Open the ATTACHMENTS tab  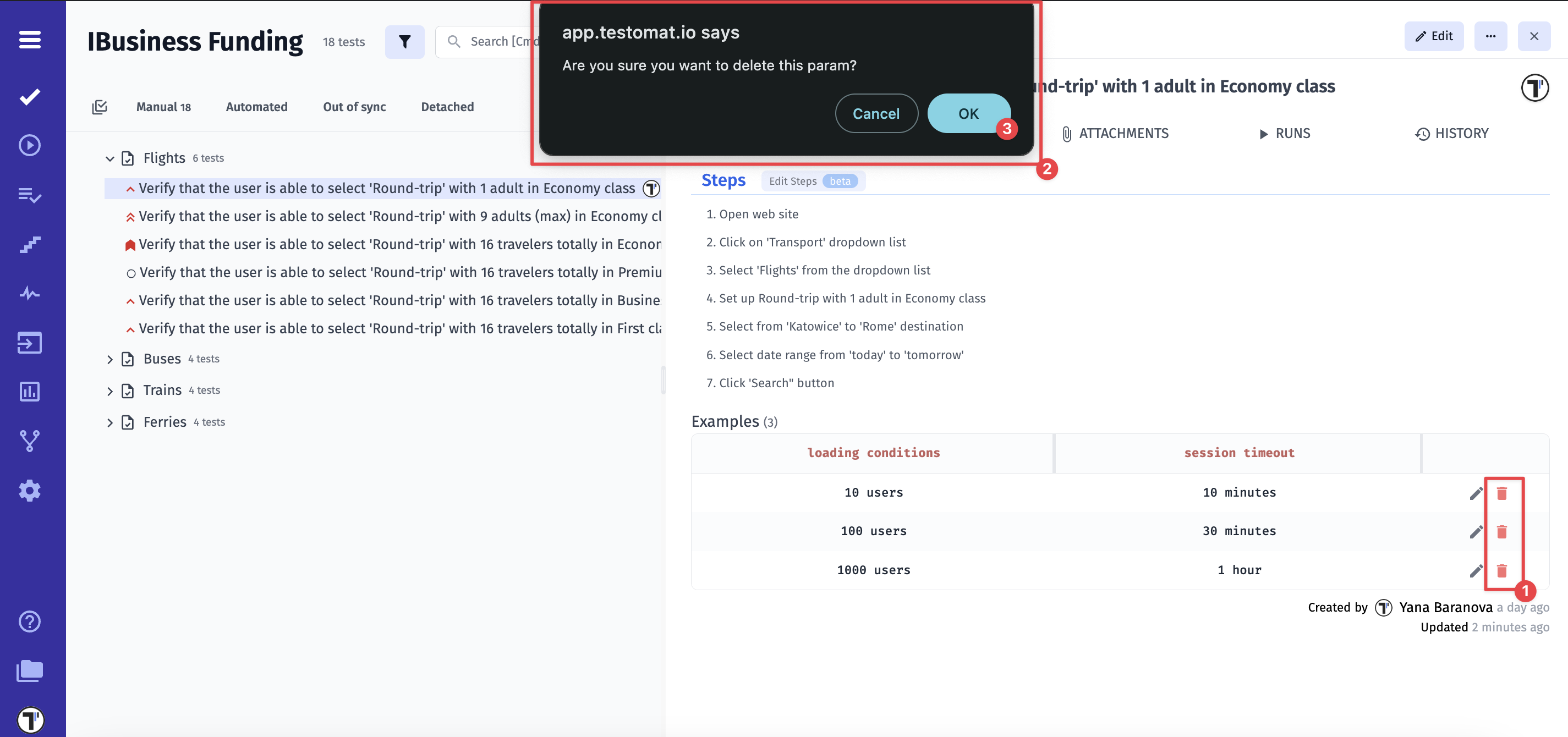pyautogui.click(x=1115, y=133)
